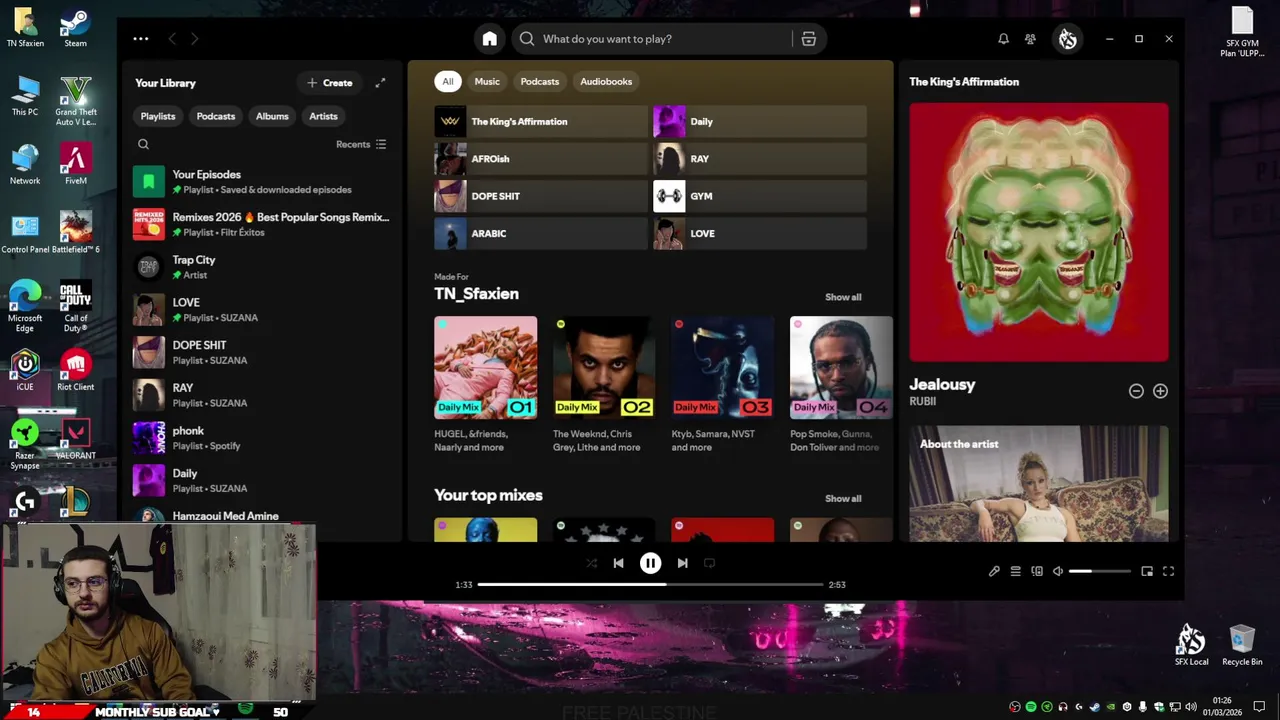Viewport: 1280px width, 720px height.
Task: Open the Browse icon in search bar
Action: [809, 39]
